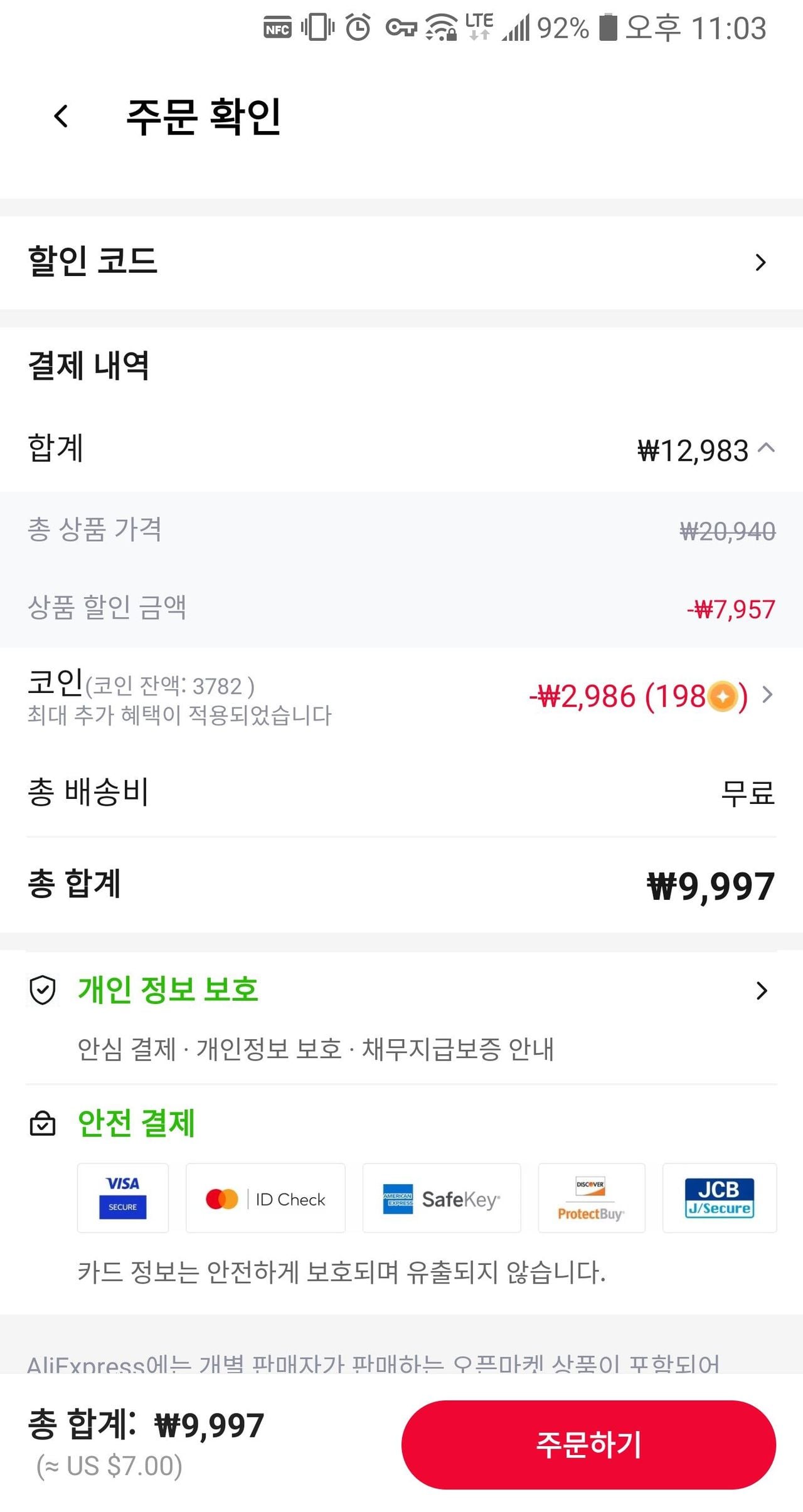
Task: Tap the secure payment bag icon
Action: point(43,1123)
